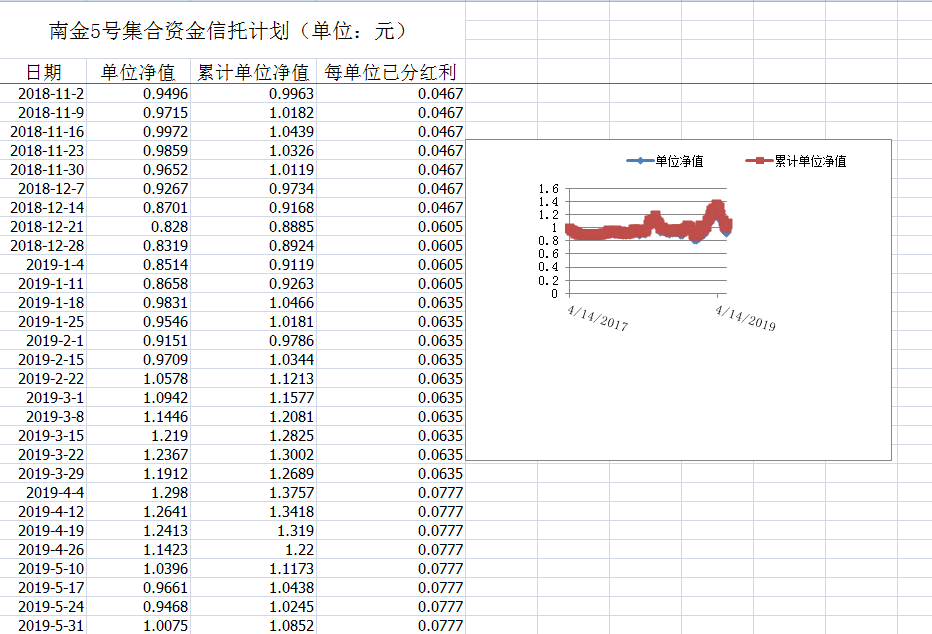
Task: Click dividend cell 0.0605 in 2018-12-21 row
Action: pyautogui.click(x=391, y=226)
